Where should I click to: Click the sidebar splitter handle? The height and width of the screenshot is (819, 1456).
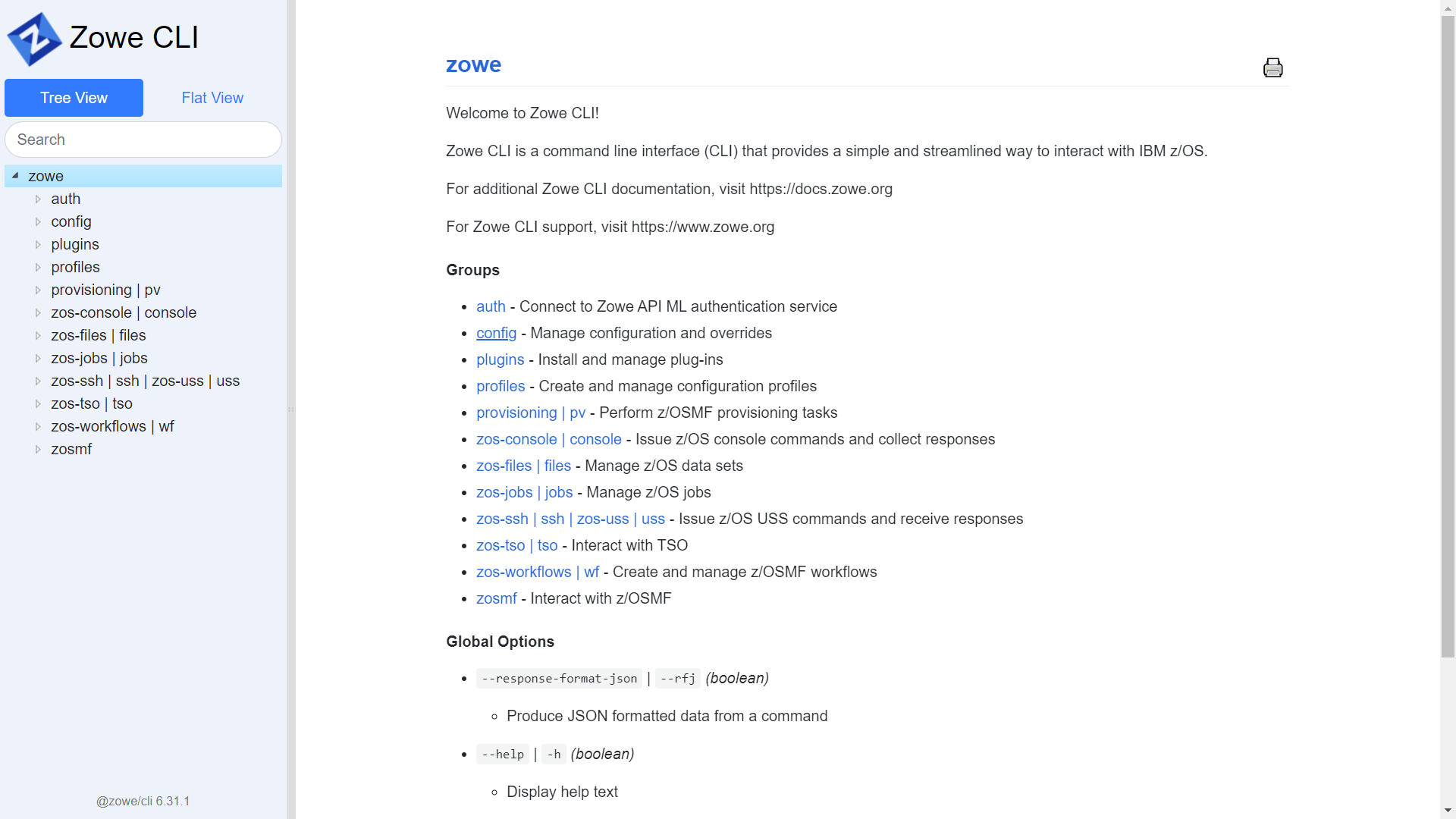(x=290, y=409)
